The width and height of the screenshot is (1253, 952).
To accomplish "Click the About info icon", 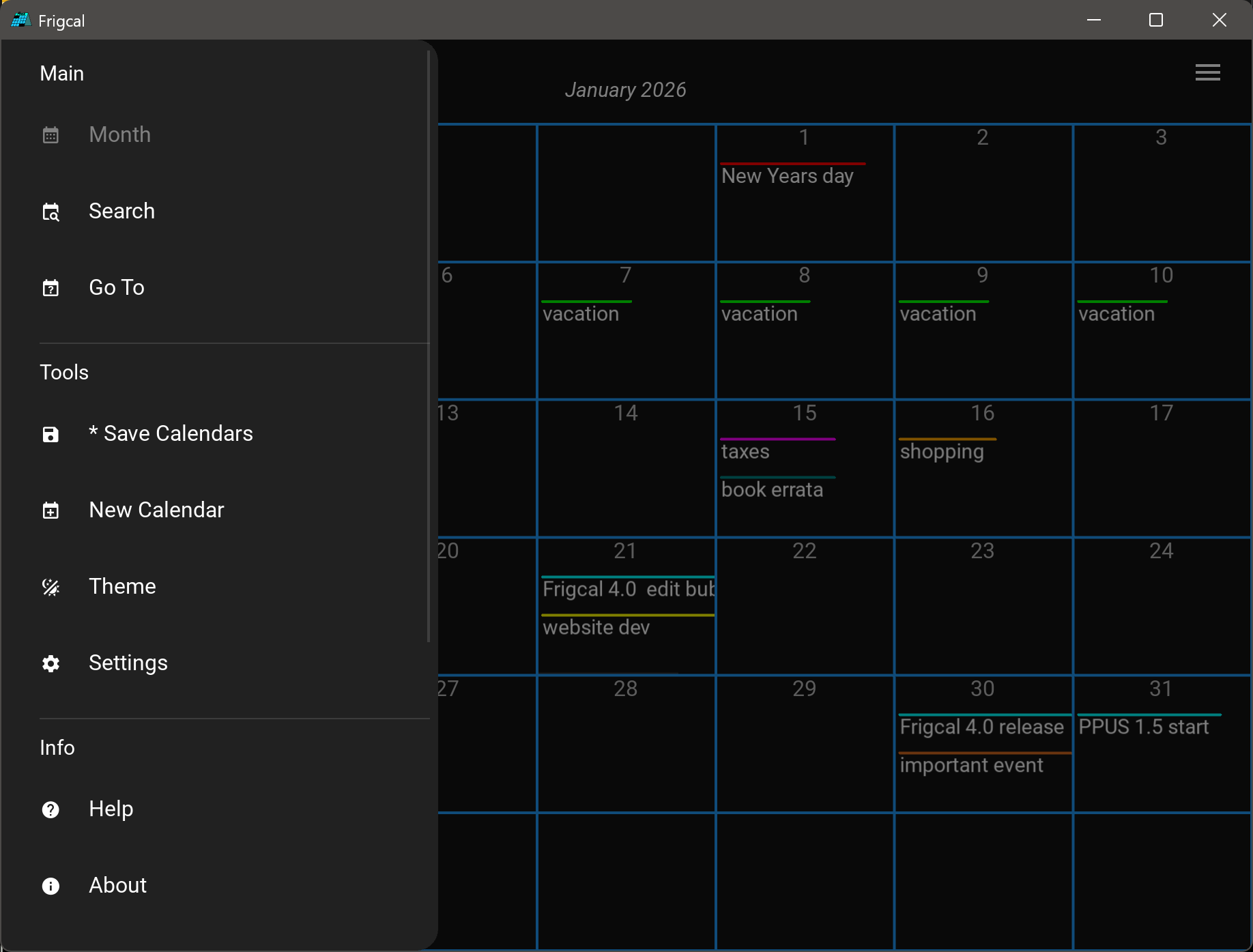I will 51,886.
